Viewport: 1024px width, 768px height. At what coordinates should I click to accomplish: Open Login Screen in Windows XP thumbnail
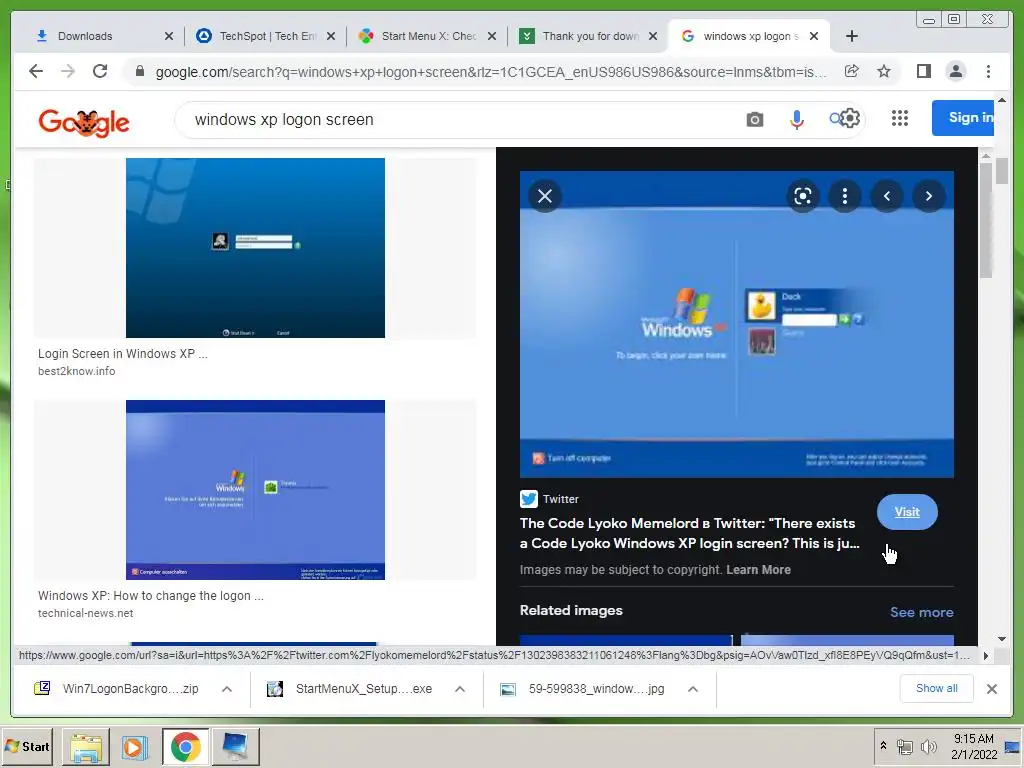[x=255, y=248]
